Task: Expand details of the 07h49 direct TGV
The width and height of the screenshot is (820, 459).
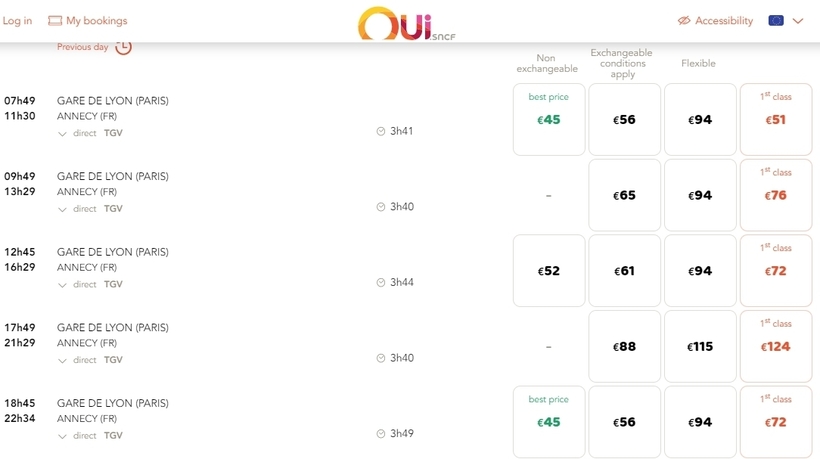Action: [62, 134]
